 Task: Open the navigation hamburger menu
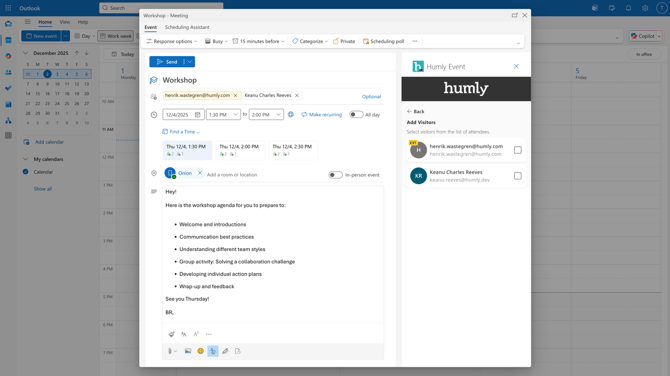[x=27, y=22]
